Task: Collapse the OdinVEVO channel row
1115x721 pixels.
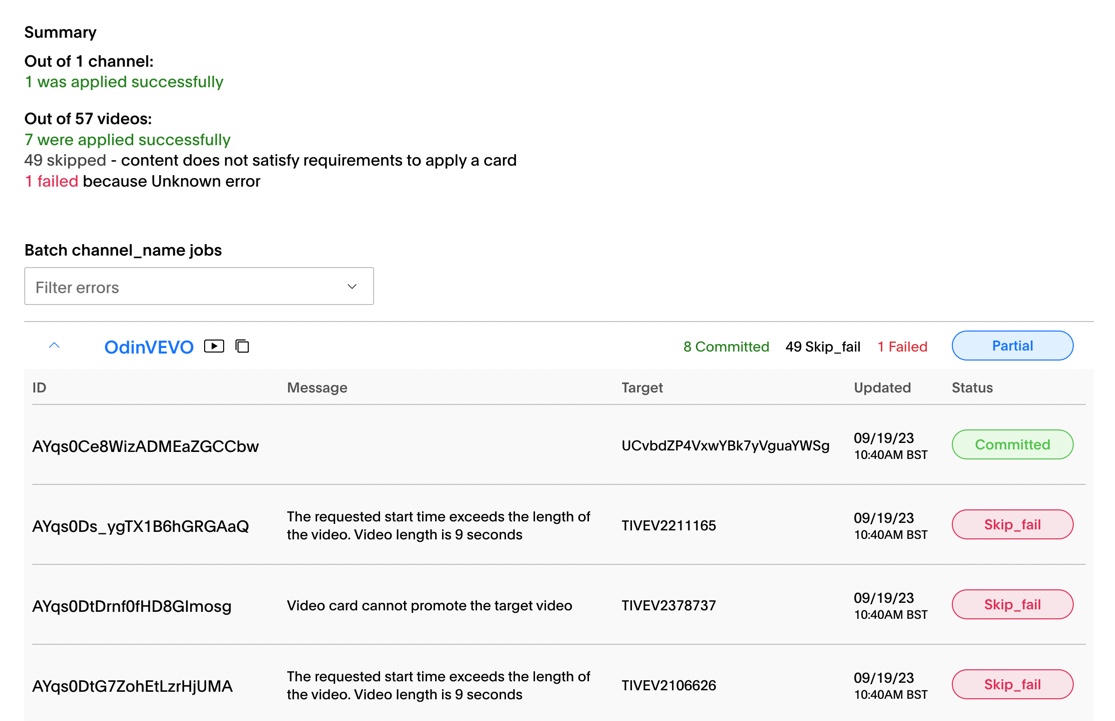Action: tap(54, 346)
